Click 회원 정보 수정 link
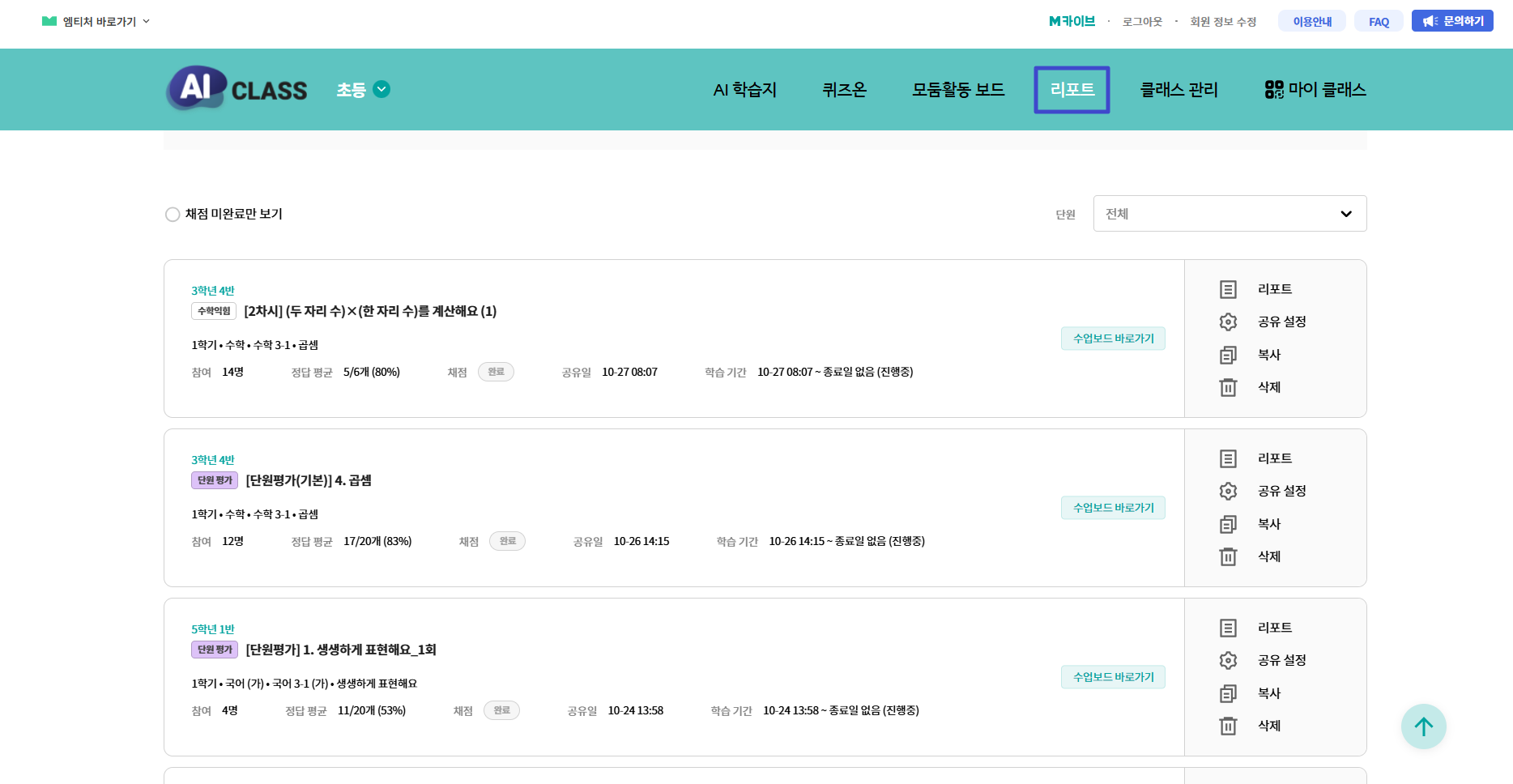The width and height of the screenshot is (1513, 784). click(1222, 22)
